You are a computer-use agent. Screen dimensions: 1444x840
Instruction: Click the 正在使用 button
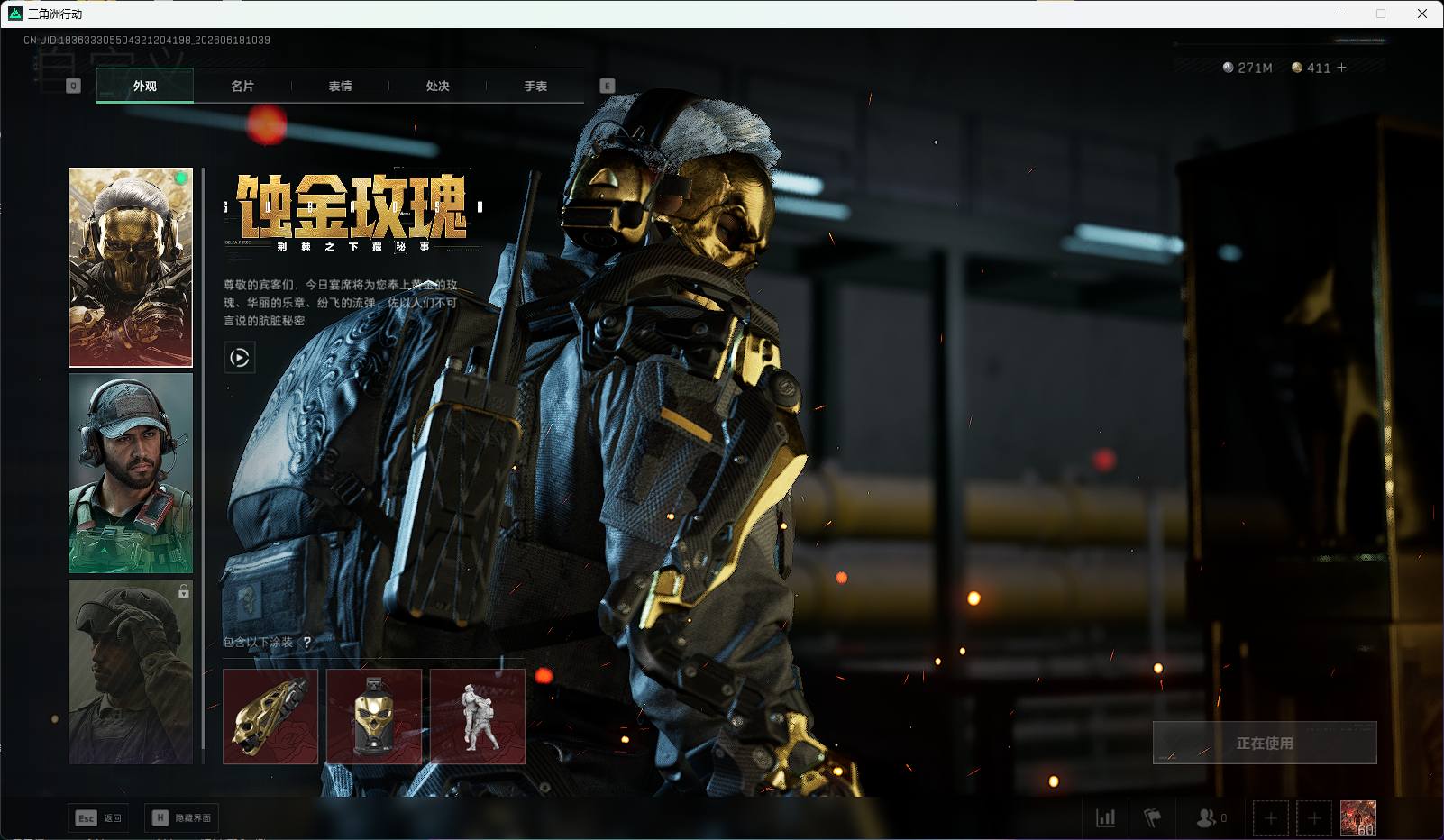pos(1265,743)
